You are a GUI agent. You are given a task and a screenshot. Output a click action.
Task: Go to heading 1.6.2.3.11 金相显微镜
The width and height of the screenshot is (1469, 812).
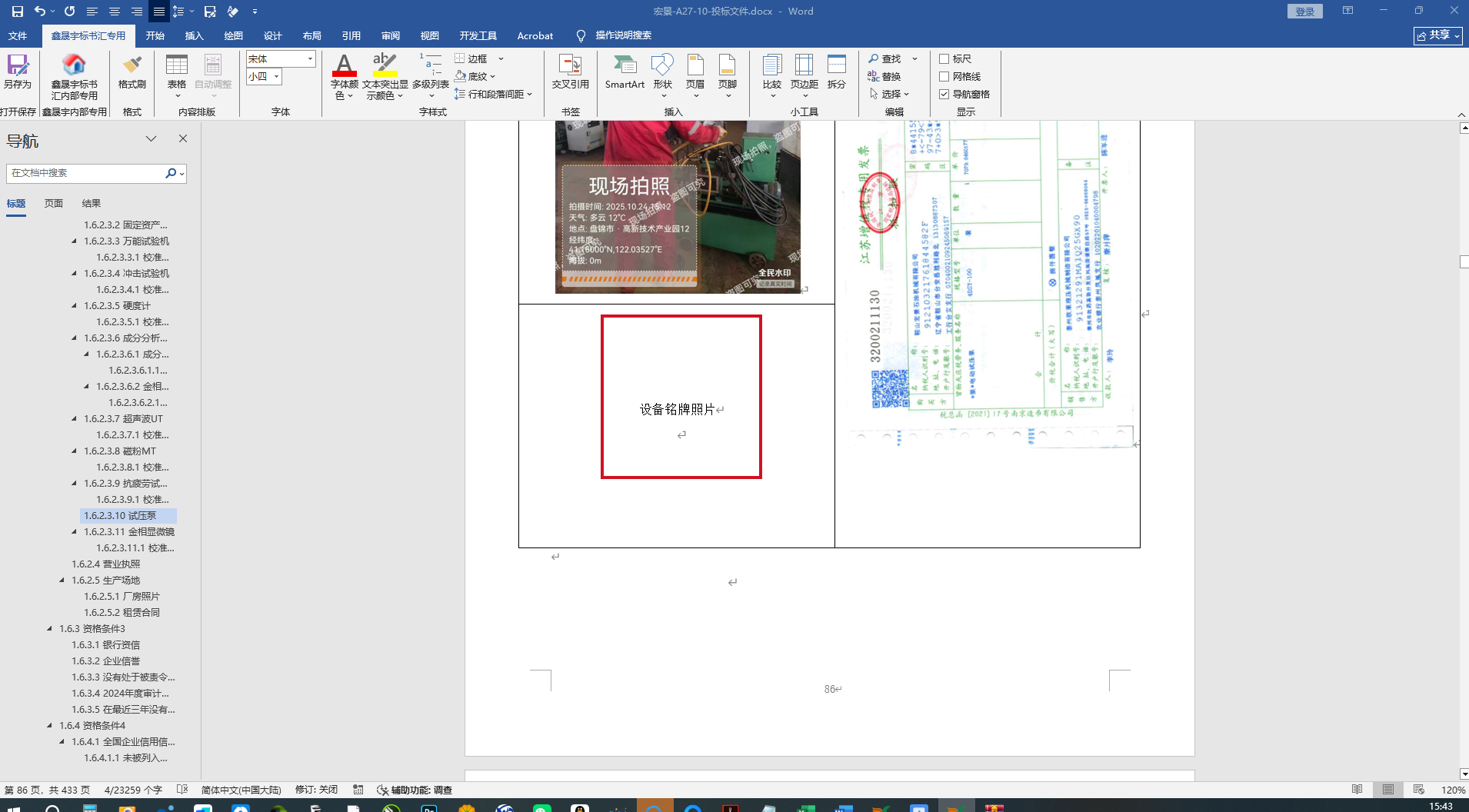coord(129,531)
